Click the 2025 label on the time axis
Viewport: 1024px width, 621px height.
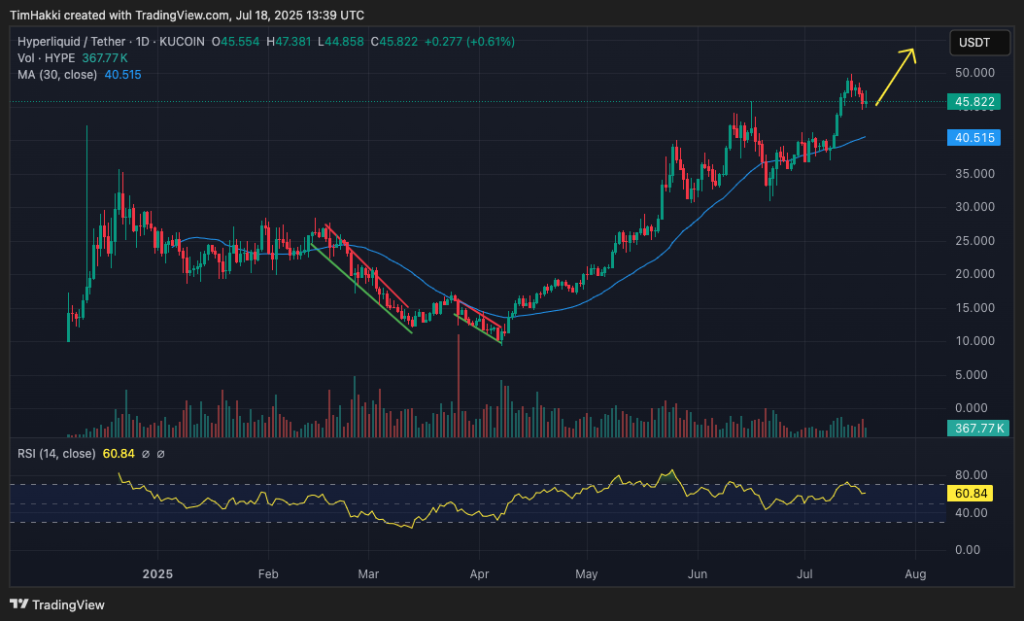point(158,574)
